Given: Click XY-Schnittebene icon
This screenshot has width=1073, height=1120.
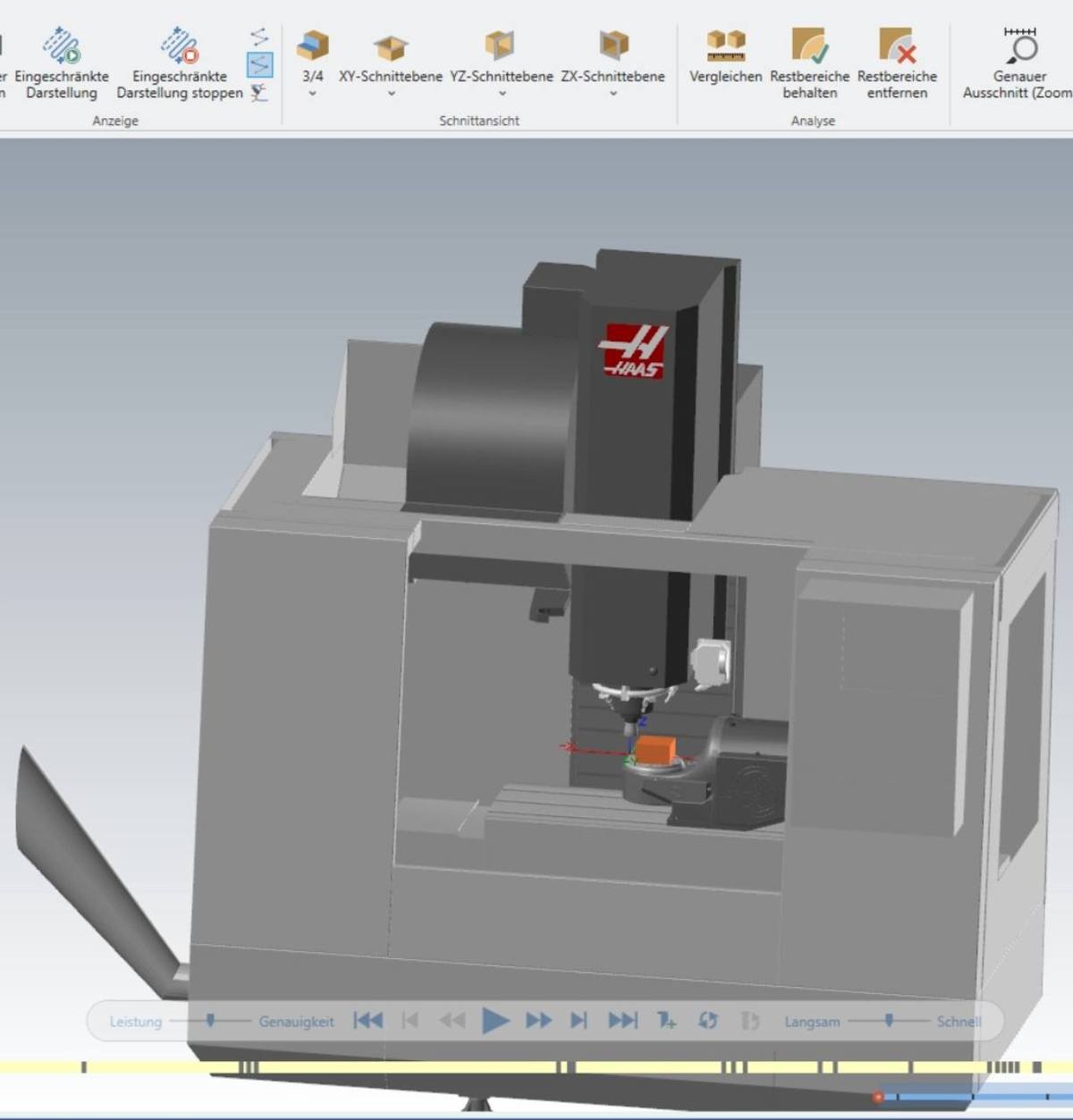Looking at the screenshot, I should pos(391,46).
